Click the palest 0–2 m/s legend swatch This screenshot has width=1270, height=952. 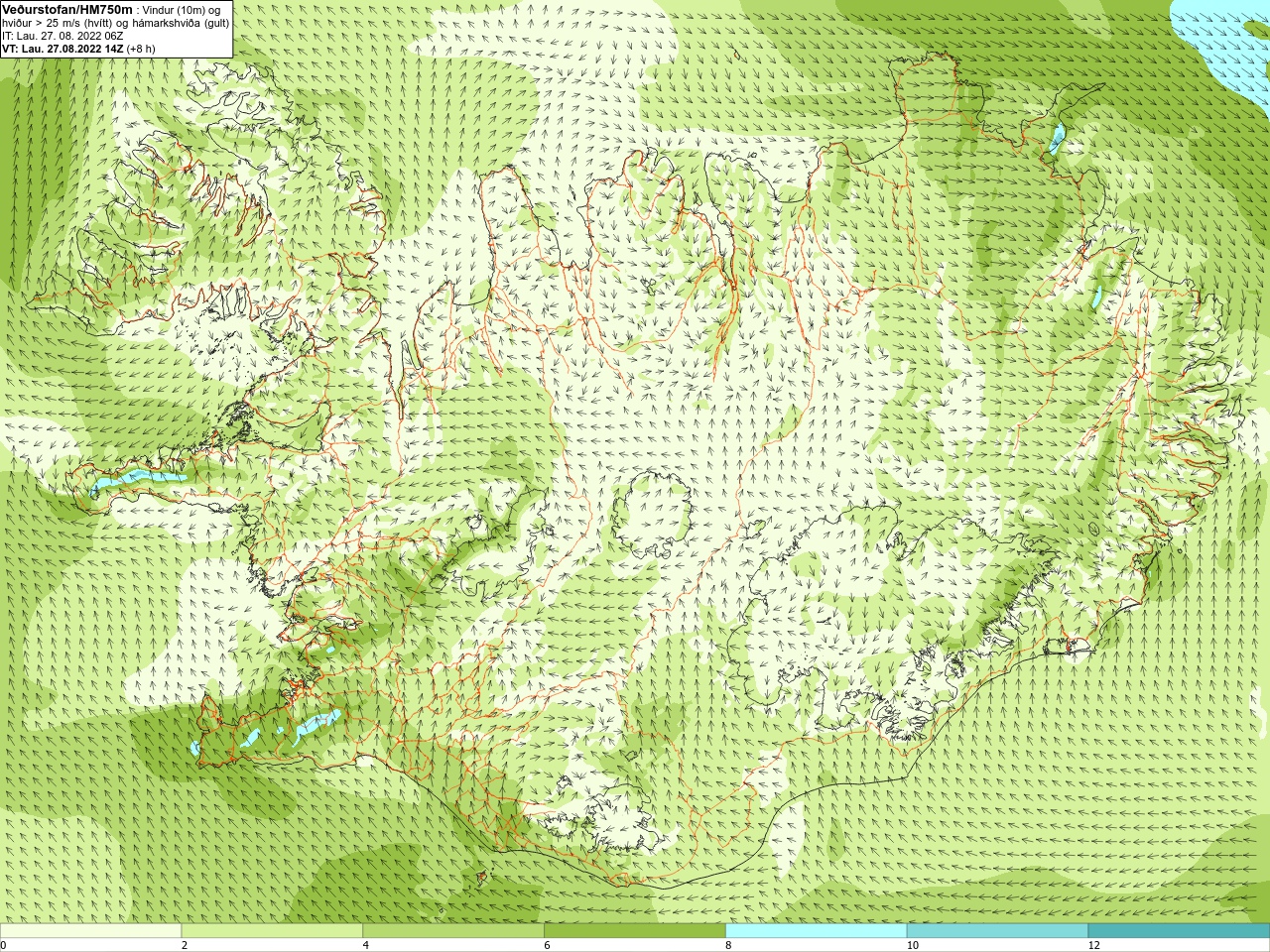click(x=90, y=931)
